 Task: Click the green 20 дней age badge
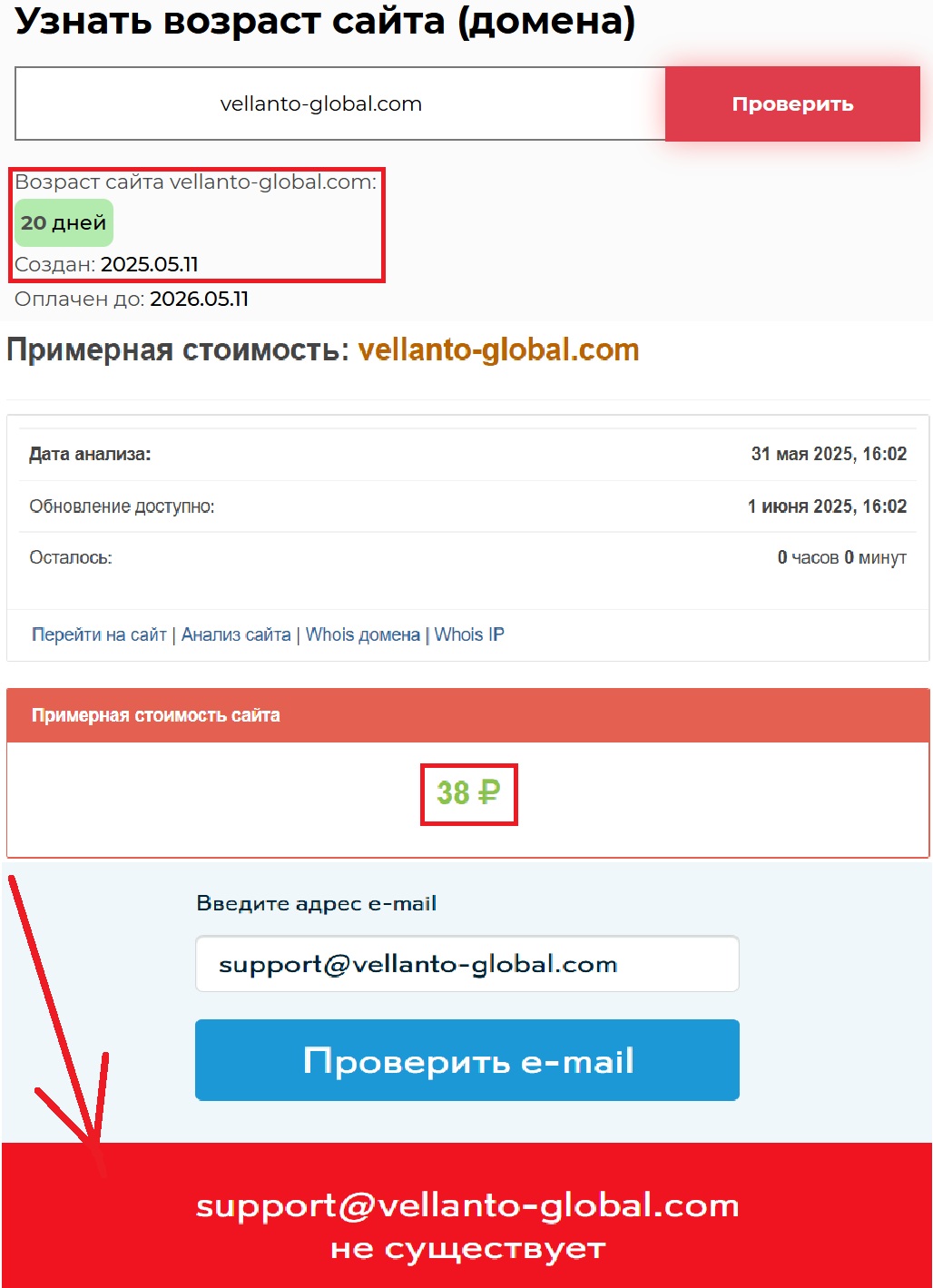coord(64,222)
